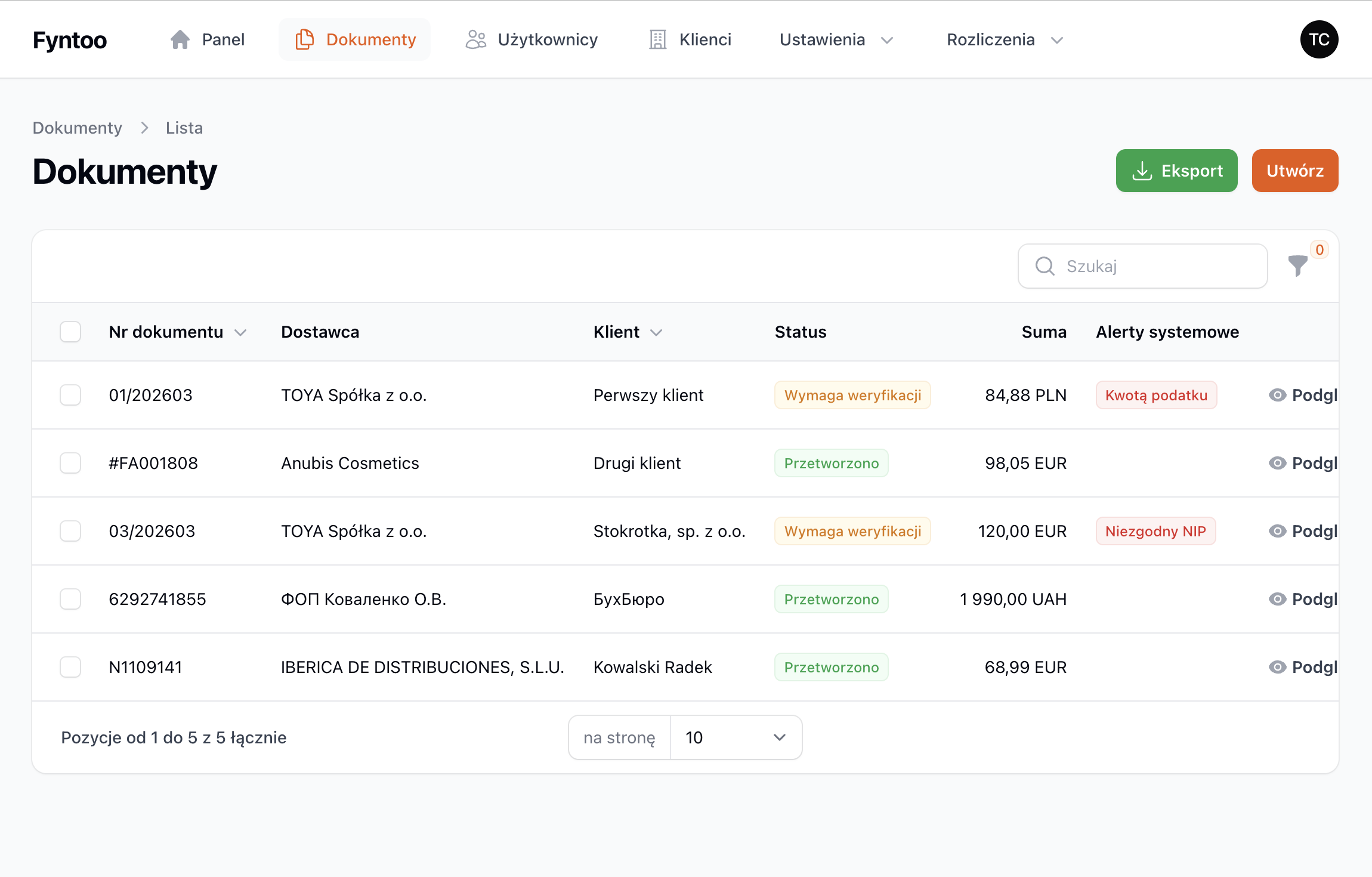Image resolution: width=1372 pixels, height=877 pixels.
Task: Expand the Rozliczenia dropdown menu
Action: [x=1005, y=39]
